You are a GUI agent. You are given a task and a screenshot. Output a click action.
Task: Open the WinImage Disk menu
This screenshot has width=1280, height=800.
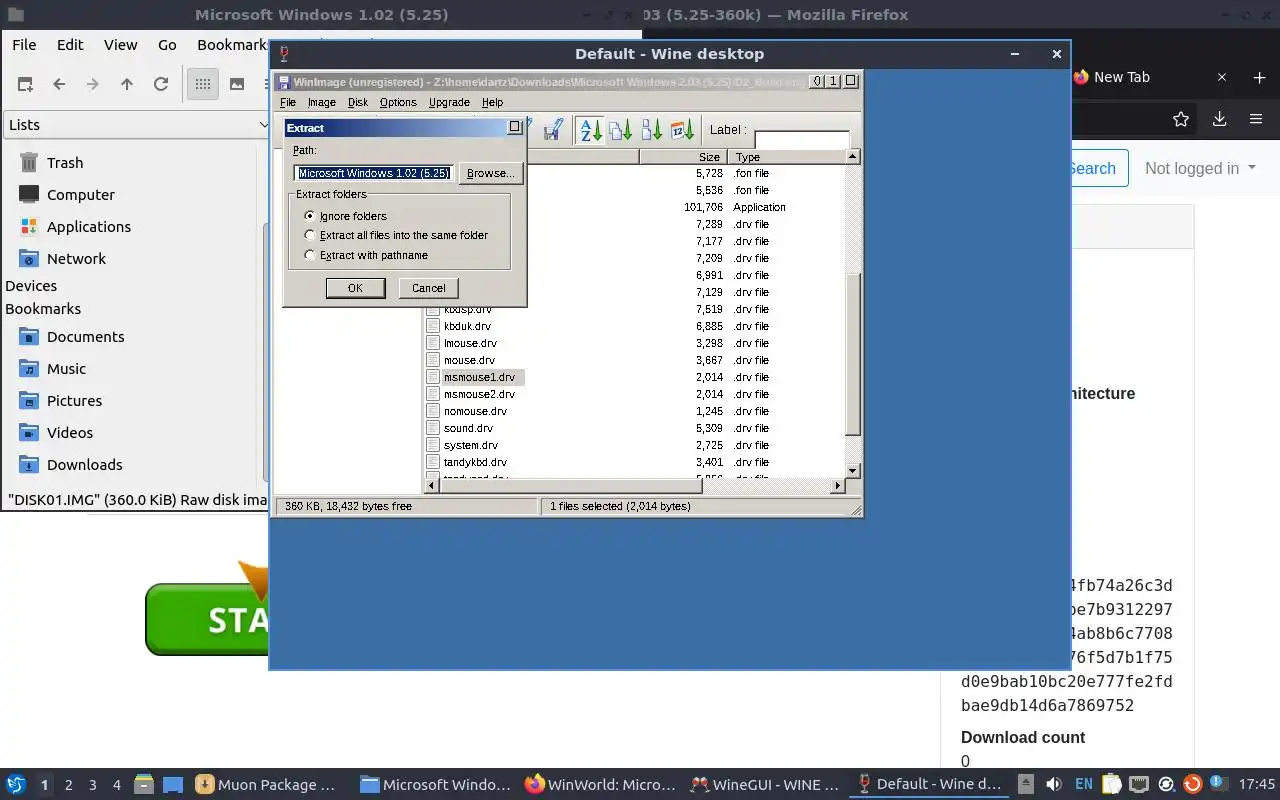click(358, 102)
